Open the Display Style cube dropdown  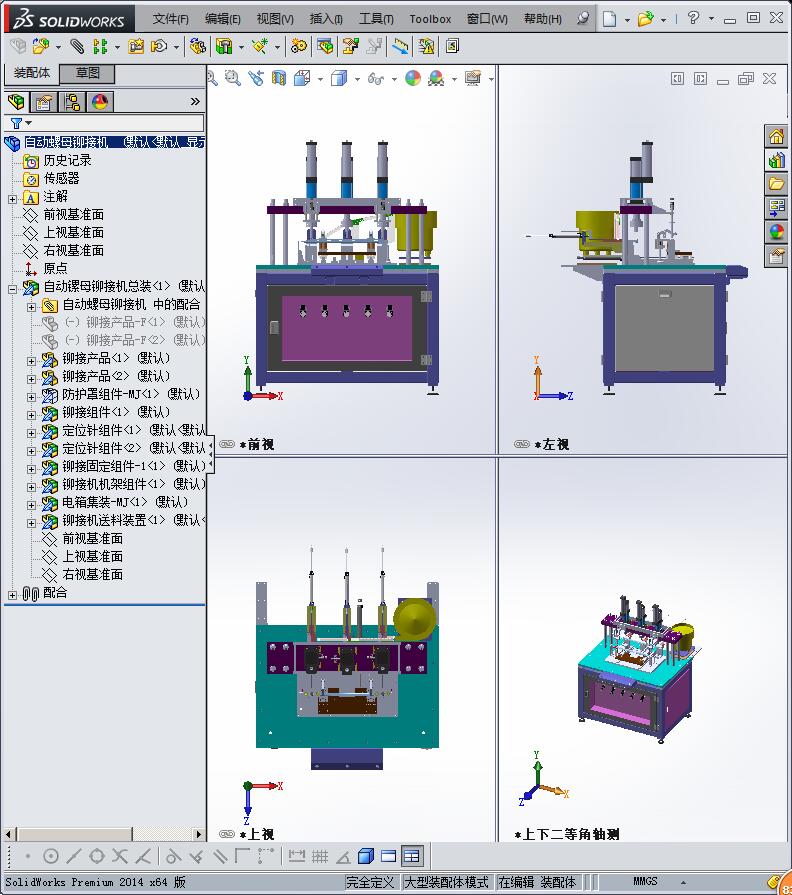tap(357, 79)
